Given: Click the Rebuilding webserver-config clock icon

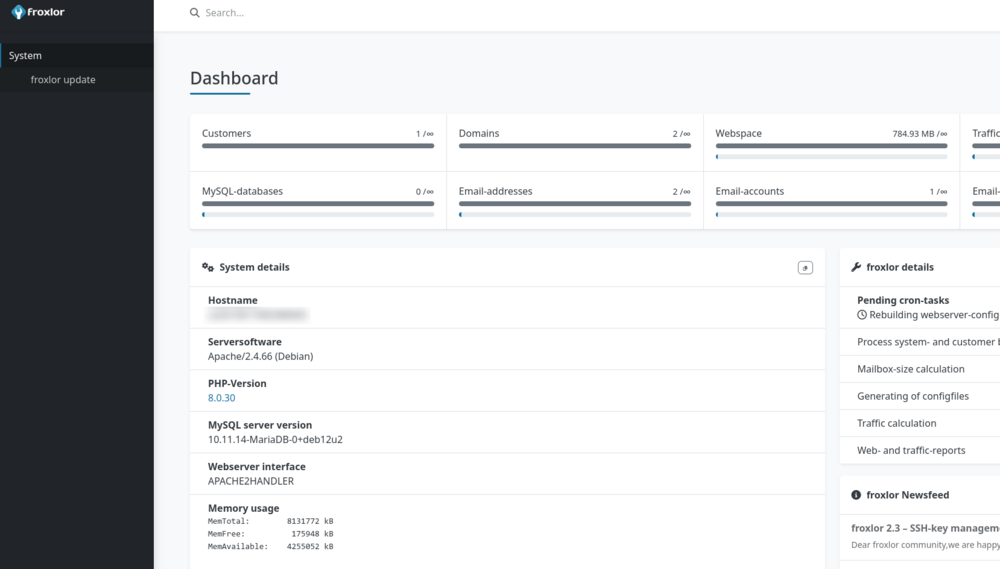Looking at the screenshot, I should coord(862,315).
